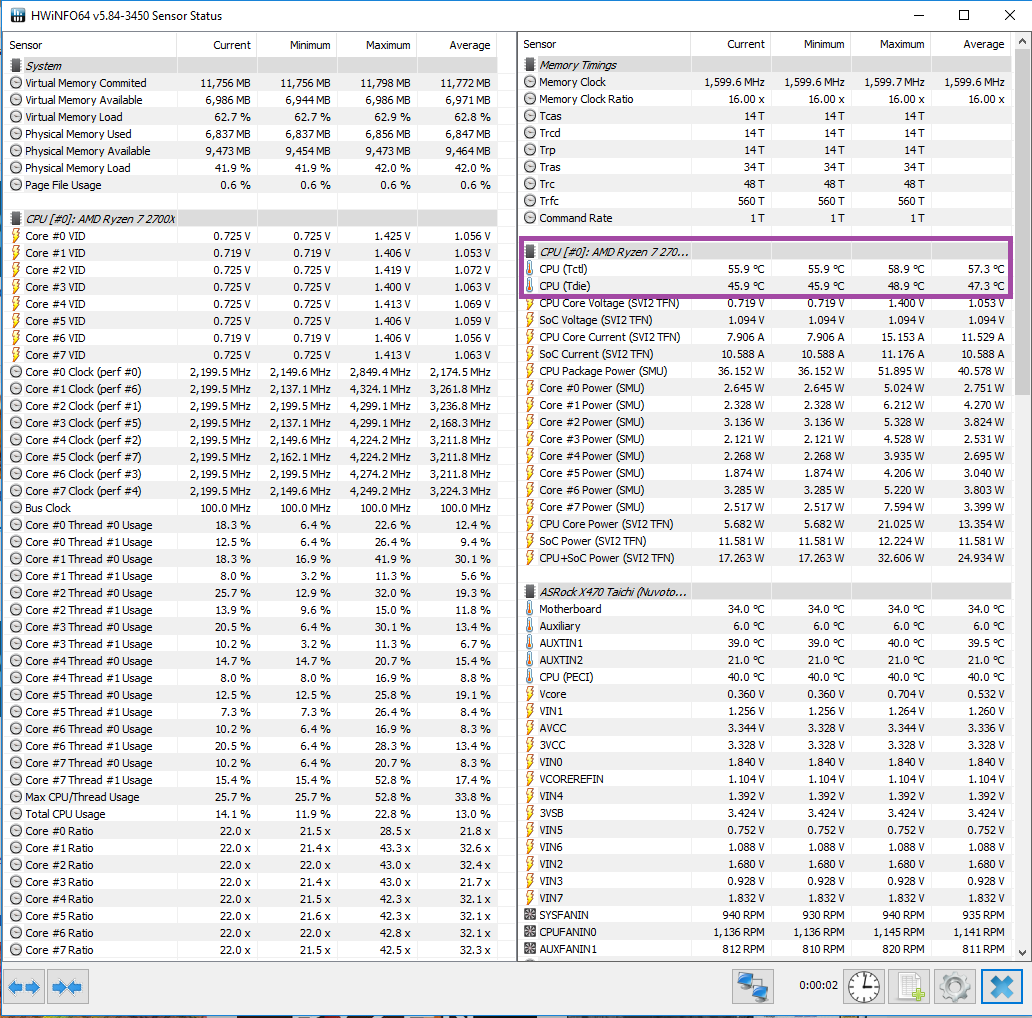This screenshot has width=1032, height=1018.
Task: Click the vertical scrollbar thumb
Action: tap(1021, 222)
